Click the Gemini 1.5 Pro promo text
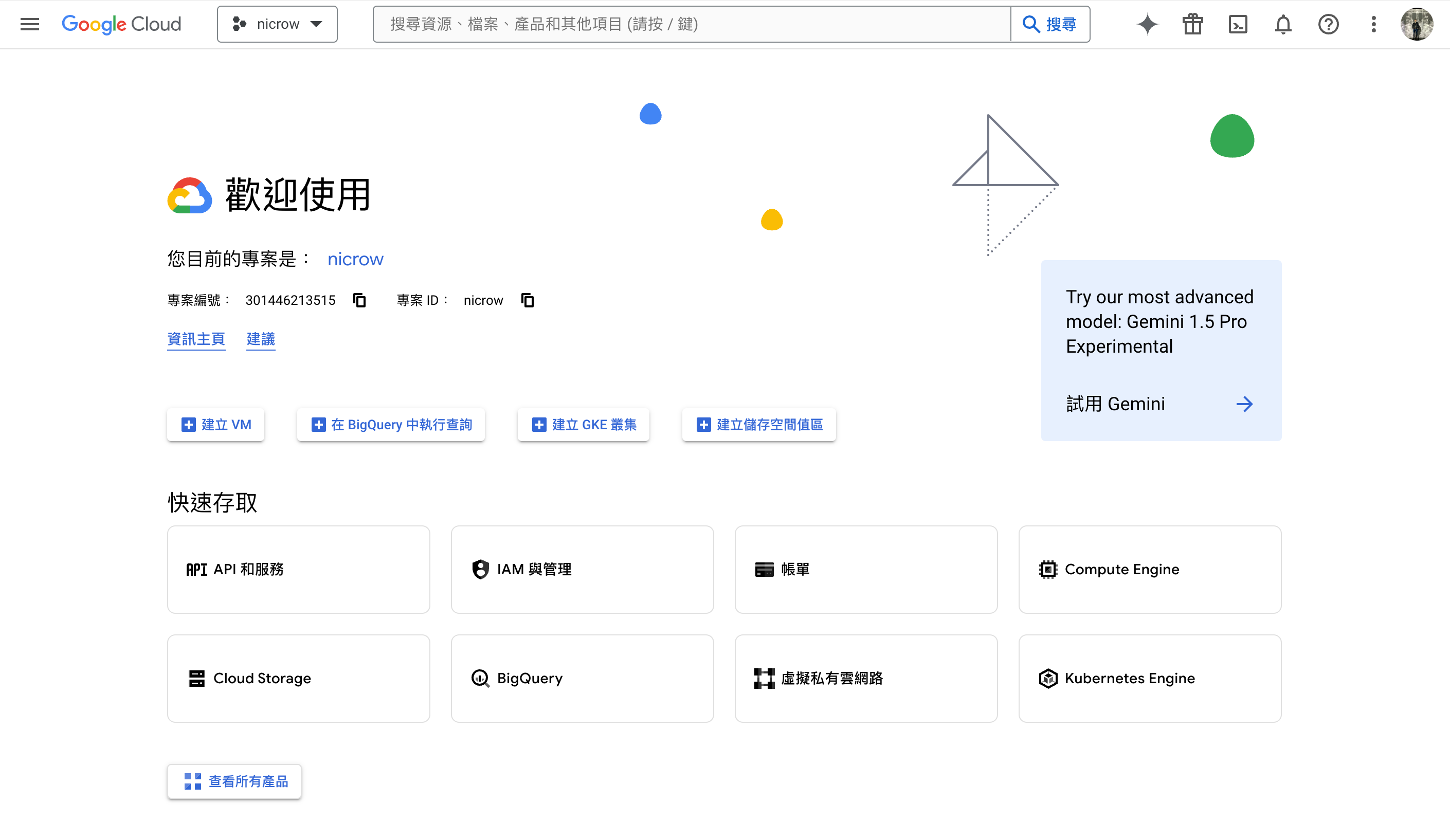Image resolution: width=1450 pixels, height=840 pixels. tap(1159, 322)
